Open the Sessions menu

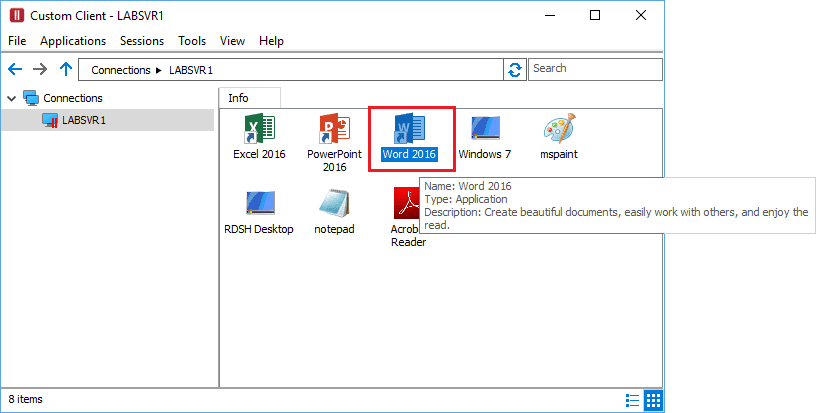pos(142,41)
